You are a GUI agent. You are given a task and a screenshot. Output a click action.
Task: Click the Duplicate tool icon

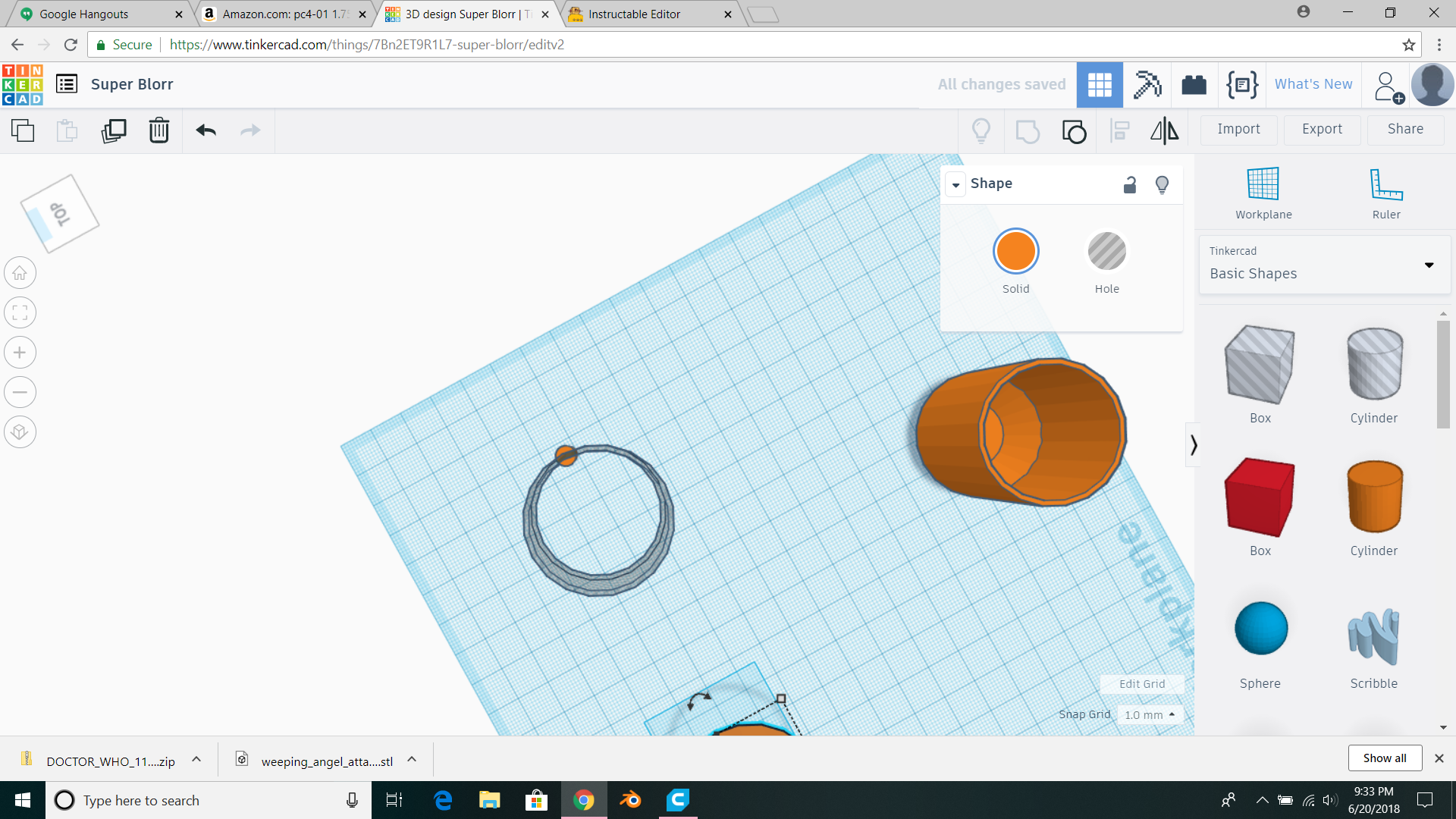pyautogui.click(x=114, y=130)
